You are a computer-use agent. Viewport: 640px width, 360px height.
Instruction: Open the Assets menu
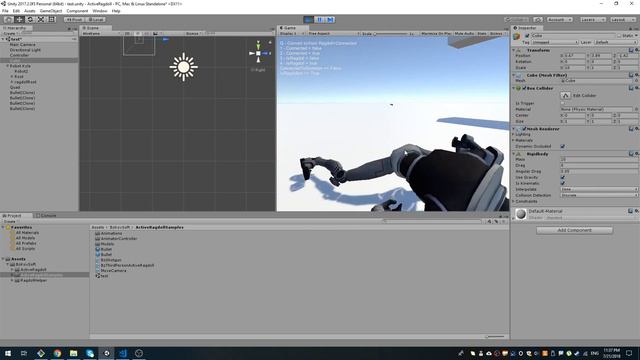29,11
